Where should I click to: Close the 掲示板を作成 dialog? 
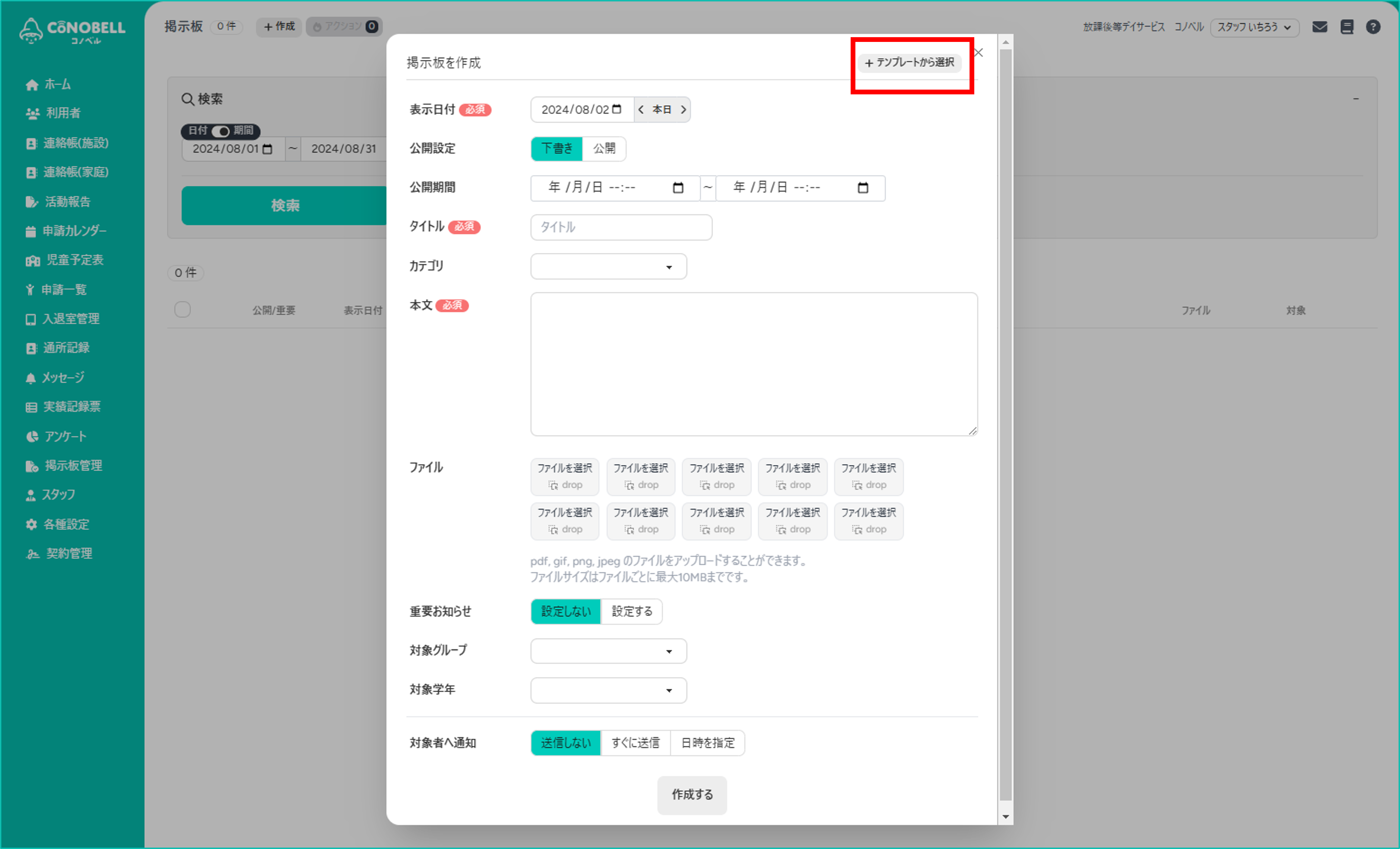coord(978,53)
